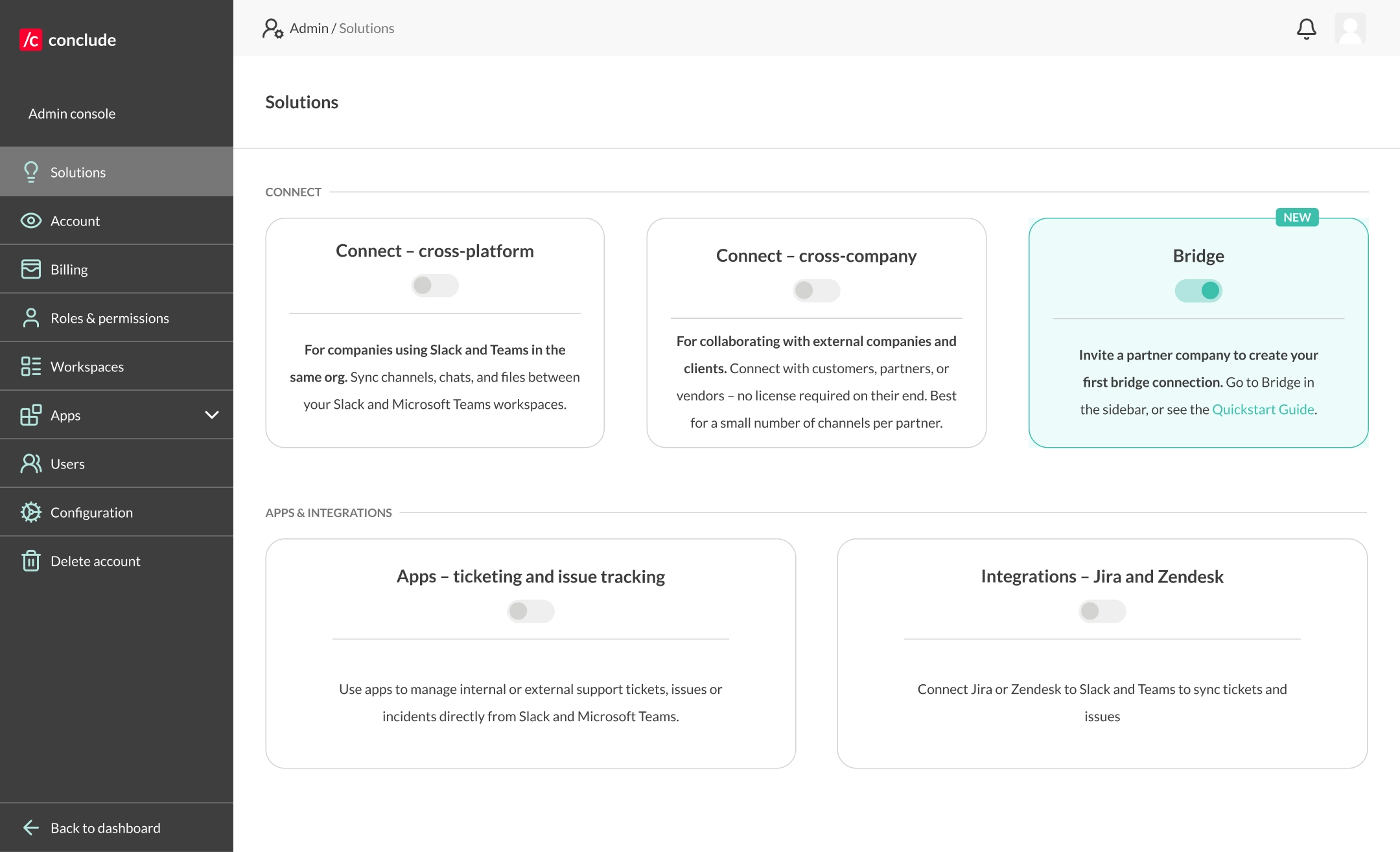The width and height of the screenshot is (1400, 852).
Task: Click Connect – cross-company heading
Action: tap(817, 256)
